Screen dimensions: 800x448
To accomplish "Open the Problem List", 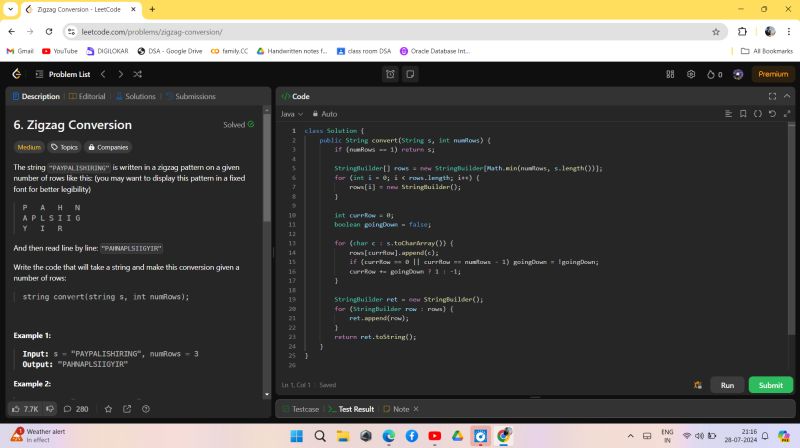I will pos(63,74).
